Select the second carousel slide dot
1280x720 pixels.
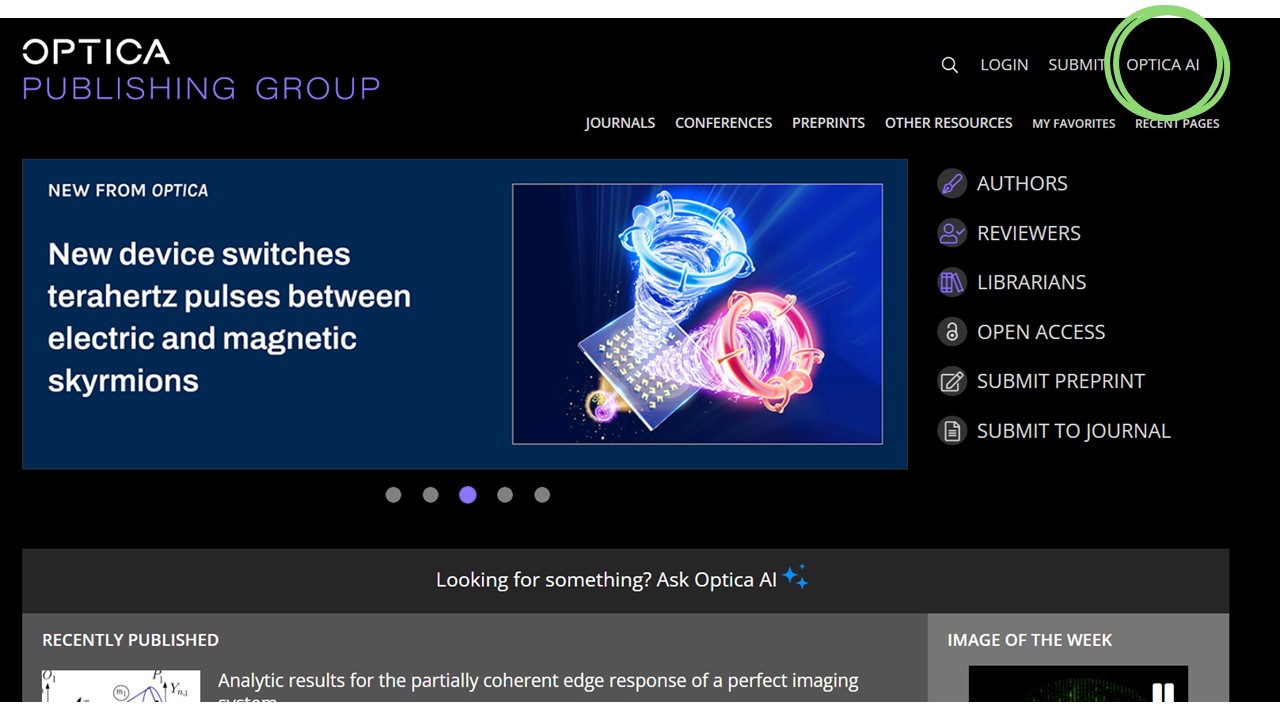430,495
